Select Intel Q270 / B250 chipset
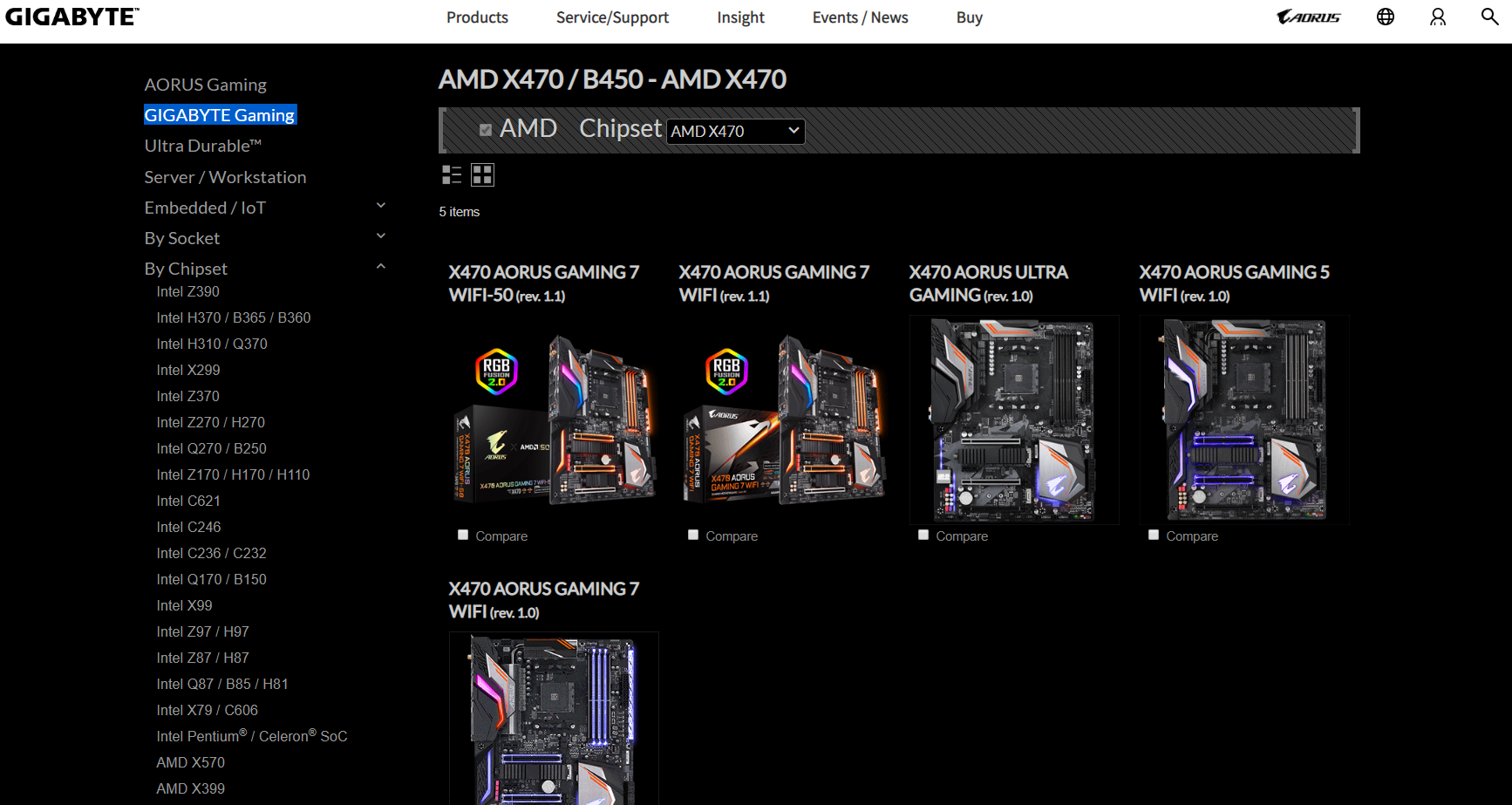The height and width of the screenshot is (805, 1512). pyautogui.click(x=212, y=448)
